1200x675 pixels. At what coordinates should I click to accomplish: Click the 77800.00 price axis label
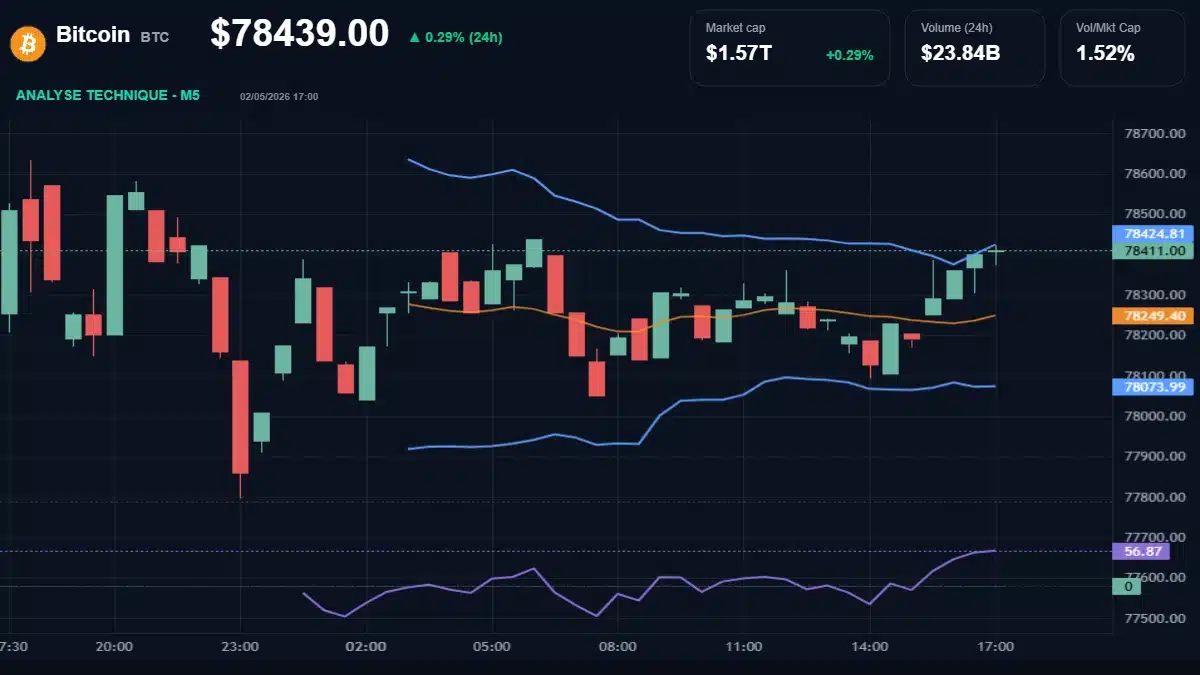click(1154, 498)
